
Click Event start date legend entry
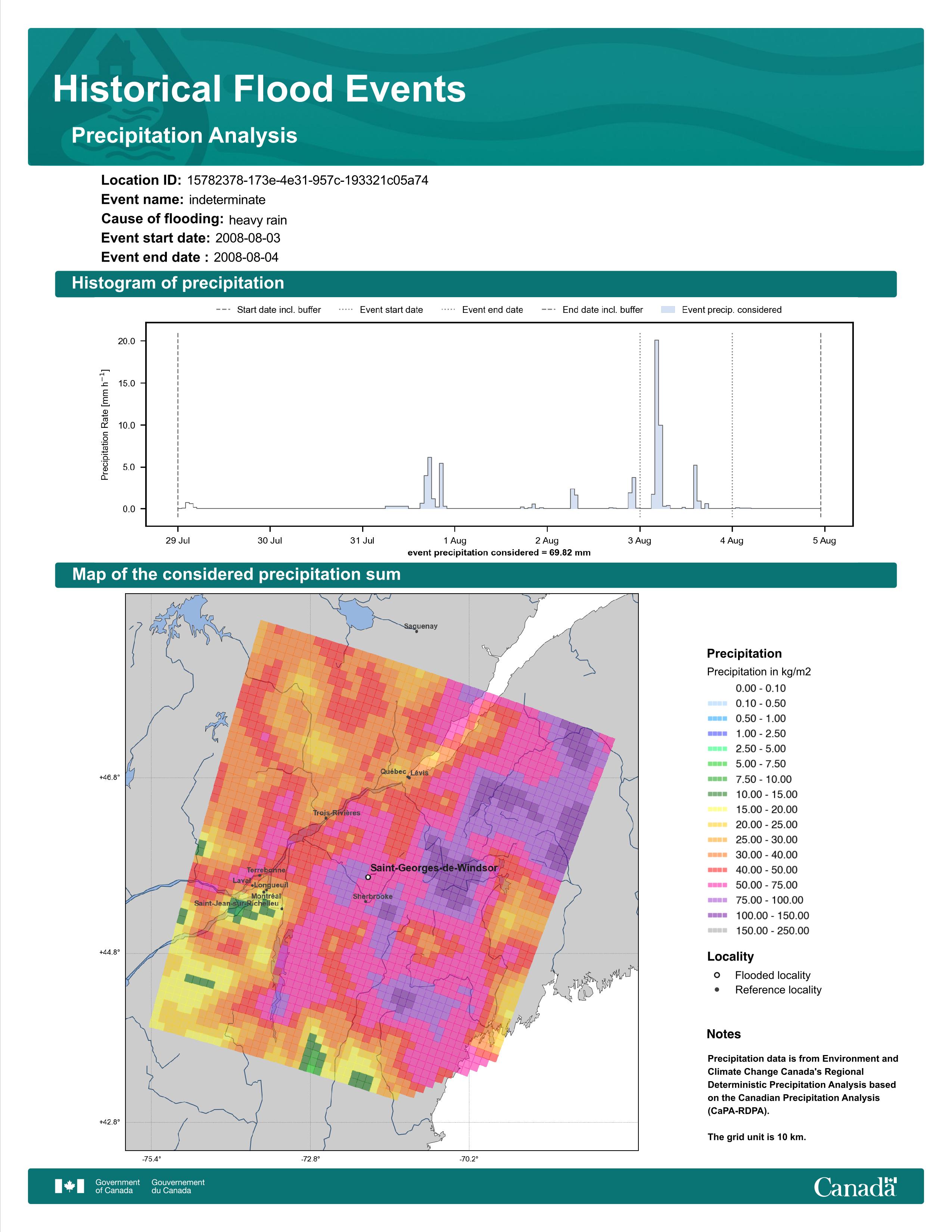[381, 310]
